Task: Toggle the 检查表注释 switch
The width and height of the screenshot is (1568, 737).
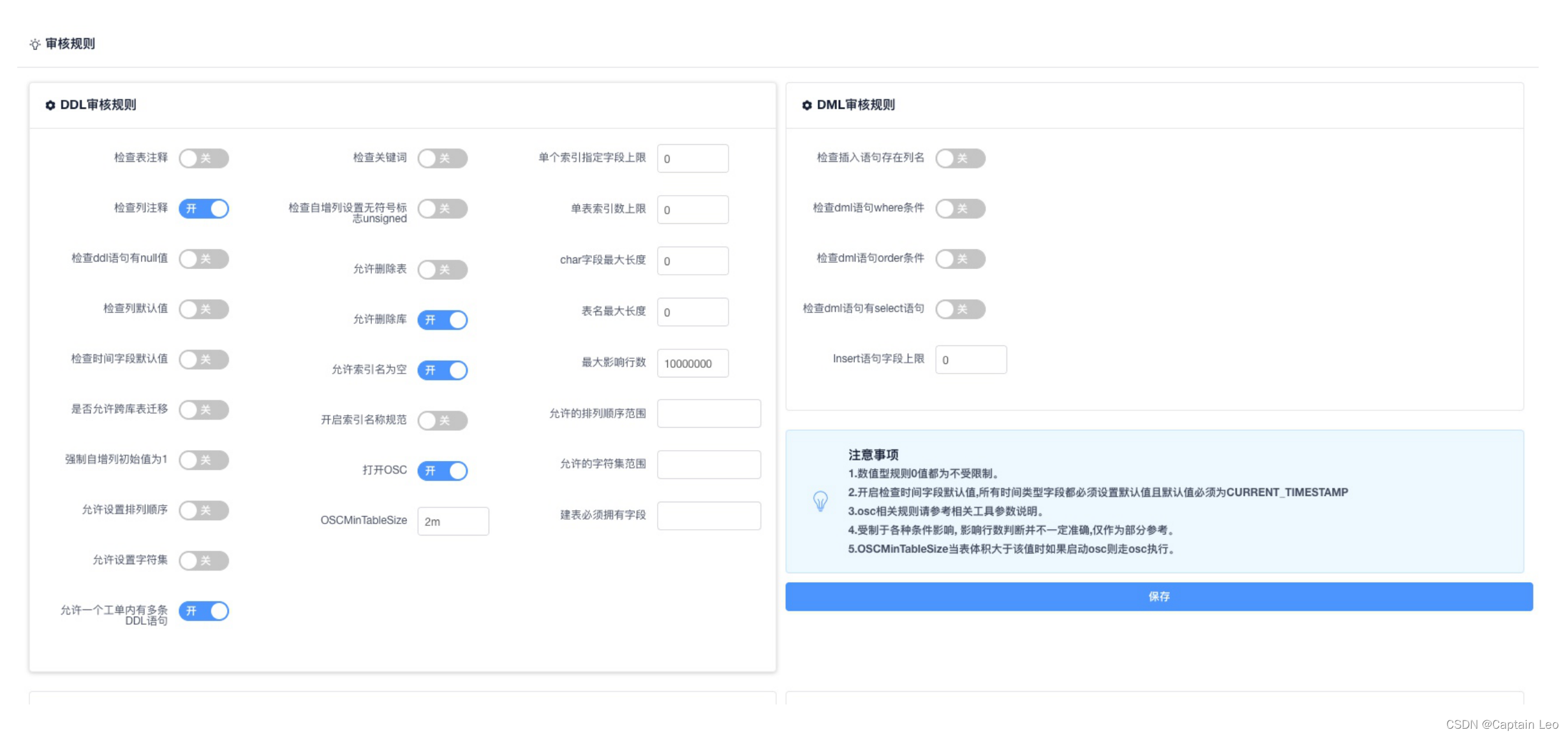Action: tap(203, 158)
